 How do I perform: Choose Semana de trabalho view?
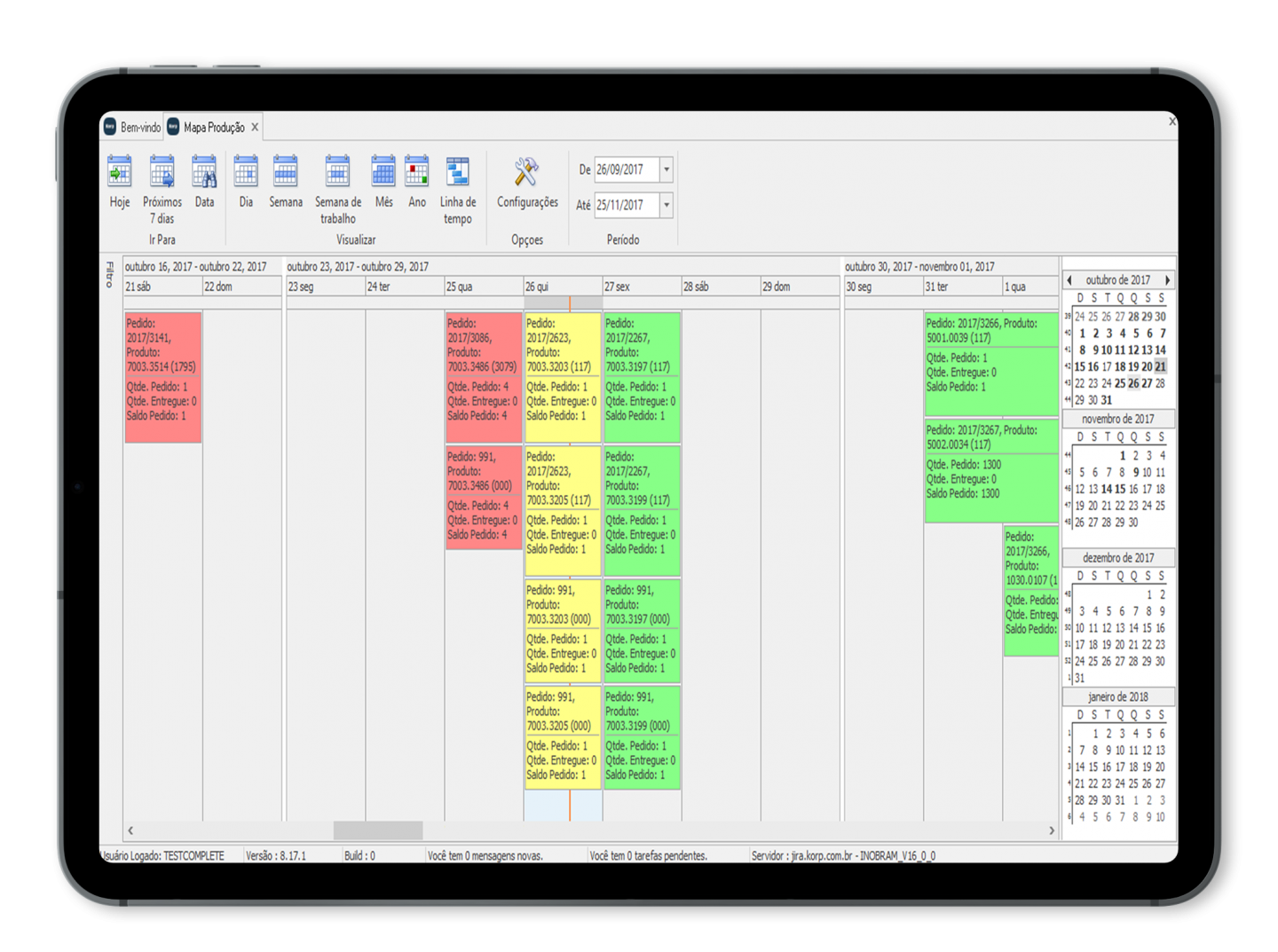coord(338,190)
